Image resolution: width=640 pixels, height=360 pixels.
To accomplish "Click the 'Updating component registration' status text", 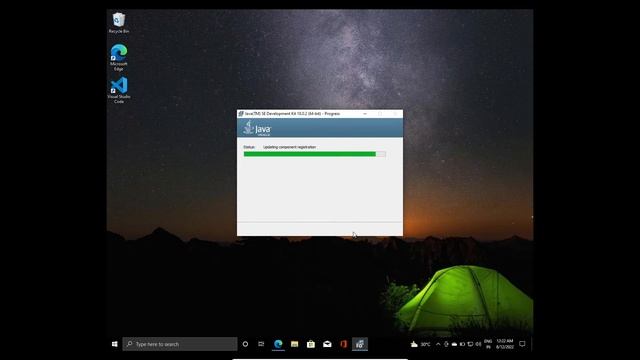I will 289,147.
